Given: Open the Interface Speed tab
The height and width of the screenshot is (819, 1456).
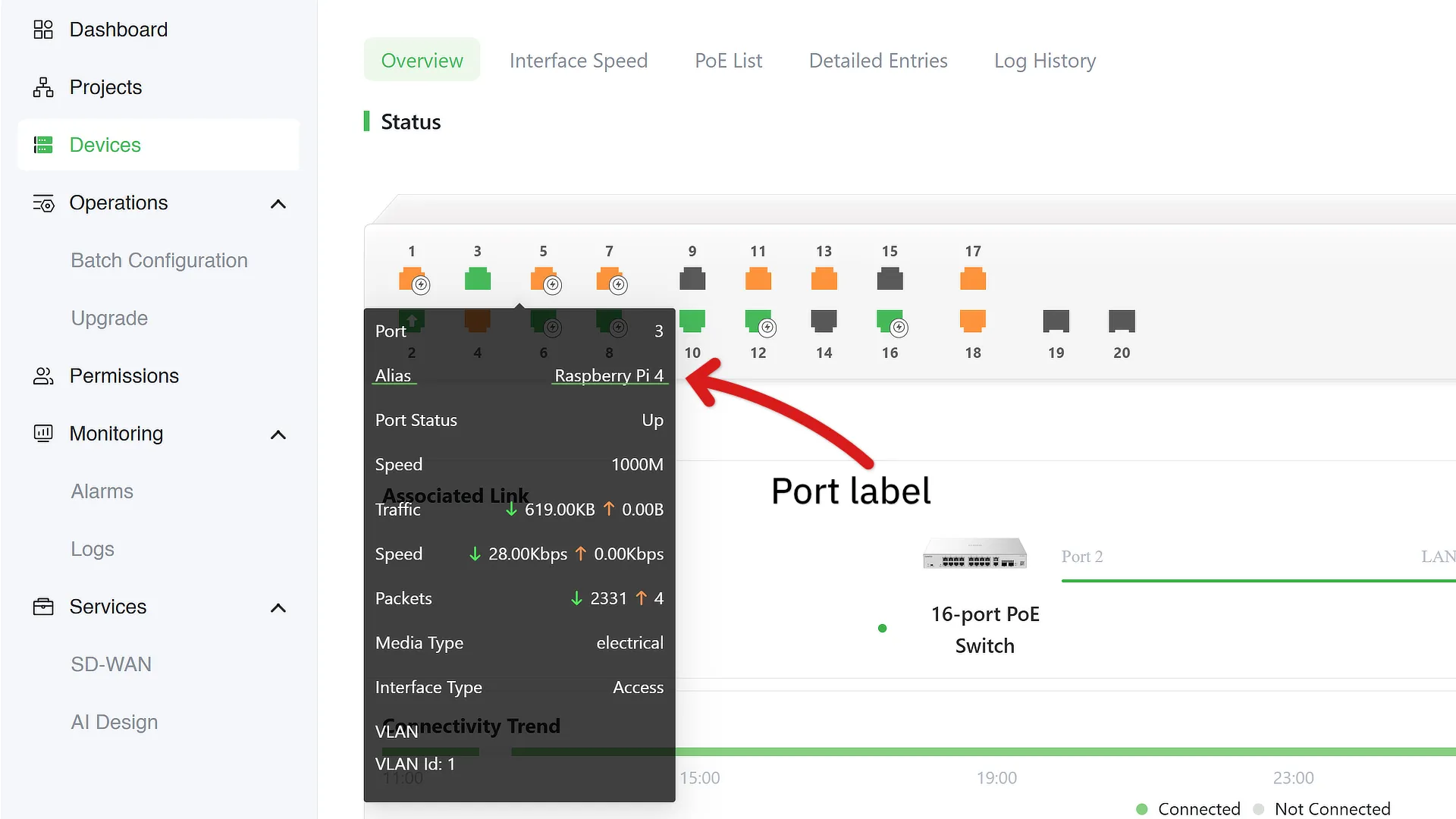Looking at the screenshot, I should click(579, 60).
